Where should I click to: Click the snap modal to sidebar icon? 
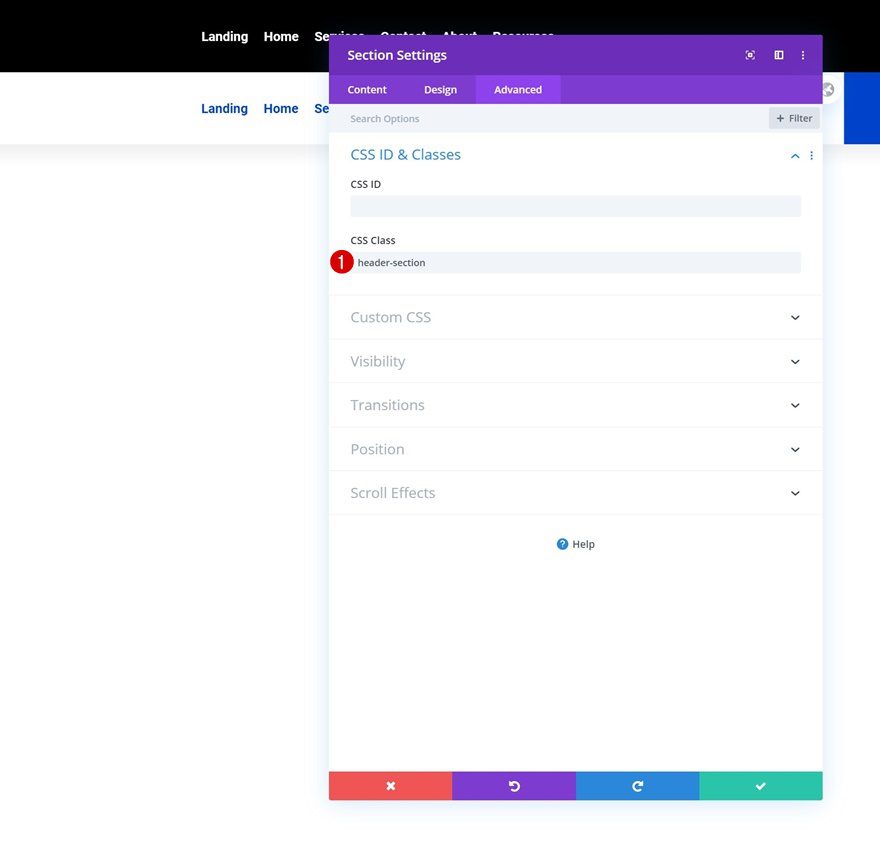click(x=779, y=55)
